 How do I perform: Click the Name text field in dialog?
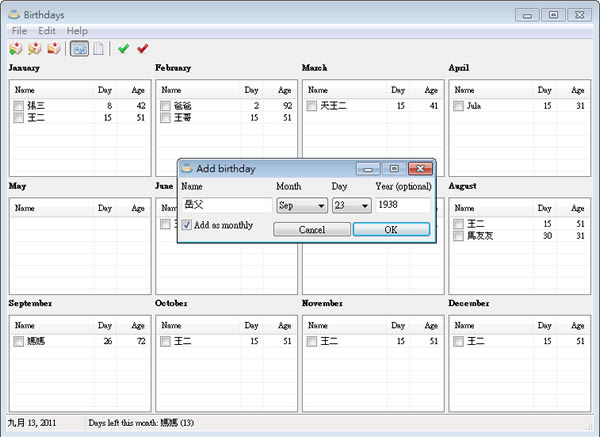point(226,205)
